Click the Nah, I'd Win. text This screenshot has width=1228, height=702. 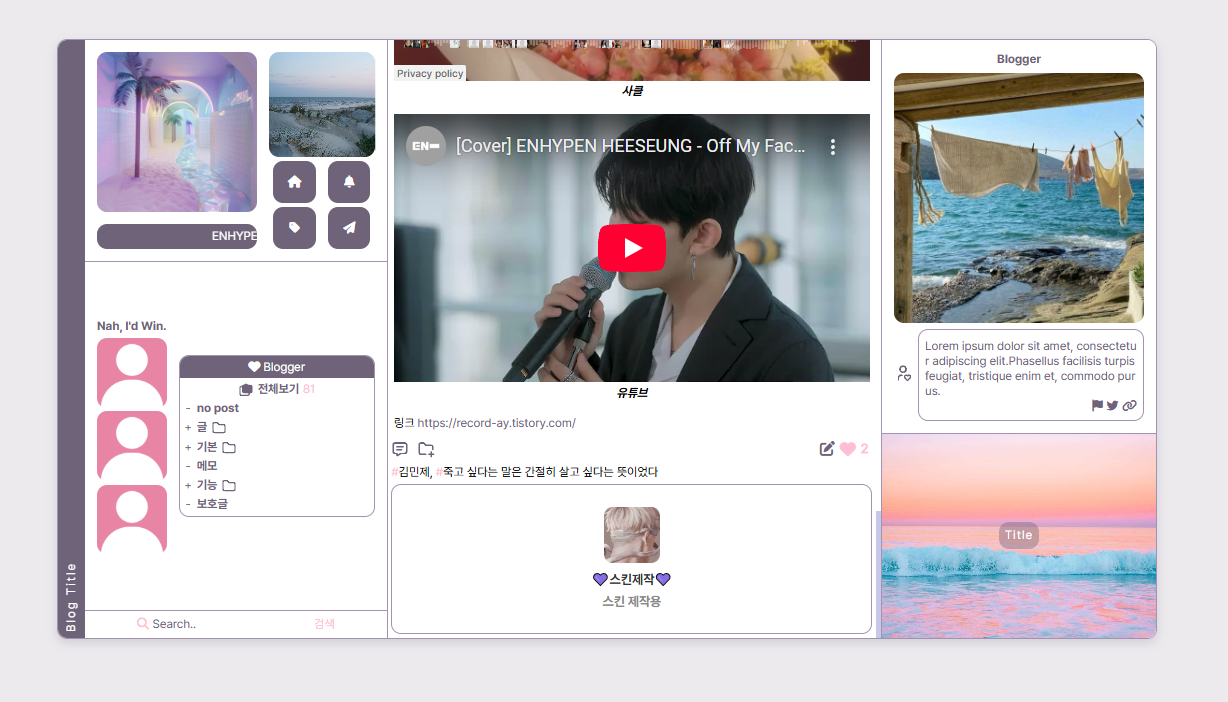click(x=132, y=326)
